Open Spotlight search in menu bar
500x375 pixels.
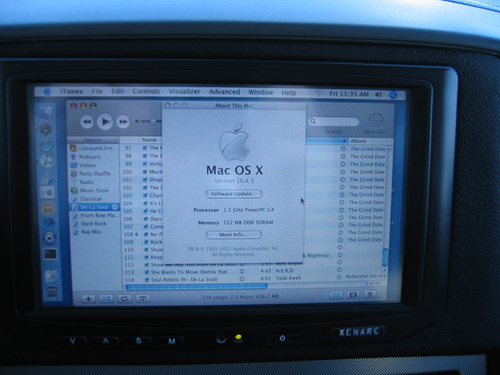(393, 95)
